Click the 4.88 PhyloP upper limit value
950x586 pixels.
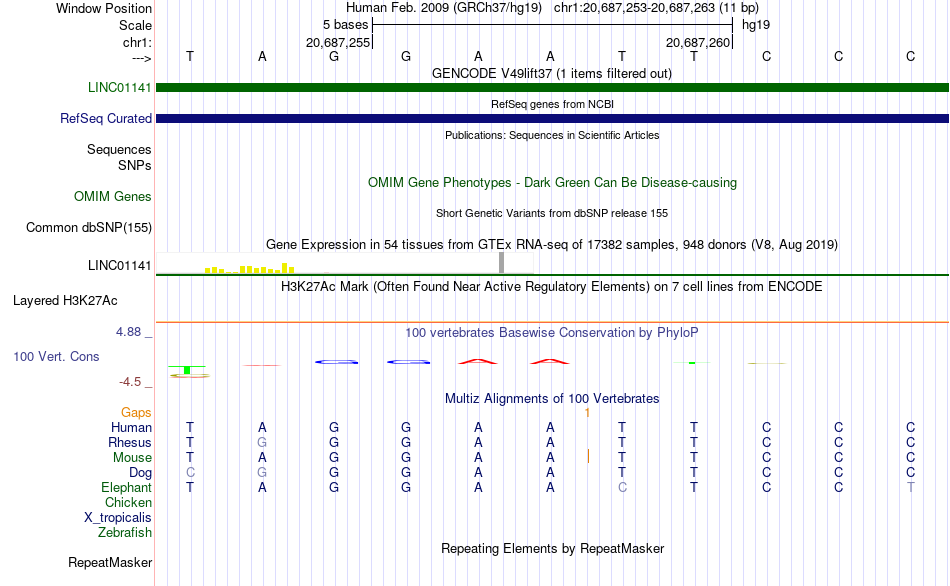(128, 331)
